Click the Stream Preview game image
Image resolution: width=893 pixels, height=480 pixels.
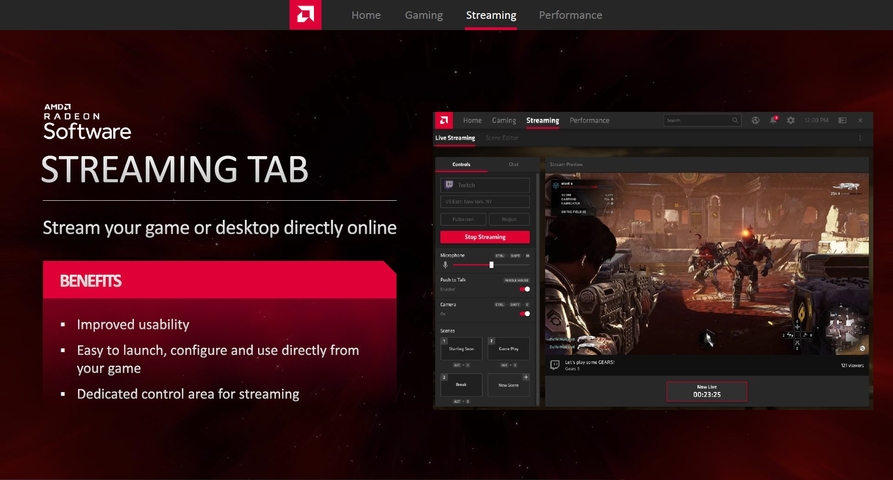pos(707,264)
